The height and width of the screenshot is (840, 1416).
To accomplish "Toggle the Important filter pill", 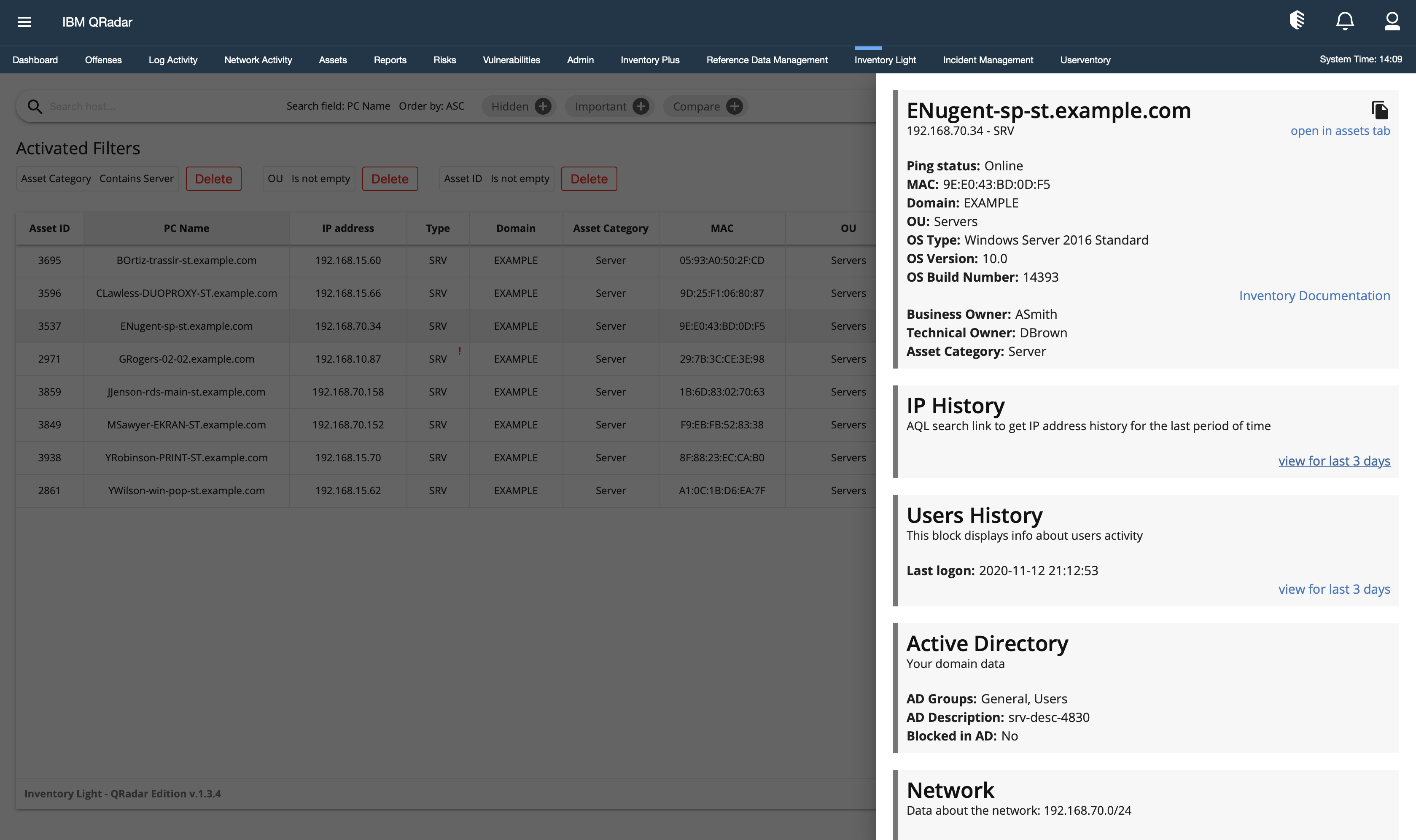I will [x=600, y=106].
